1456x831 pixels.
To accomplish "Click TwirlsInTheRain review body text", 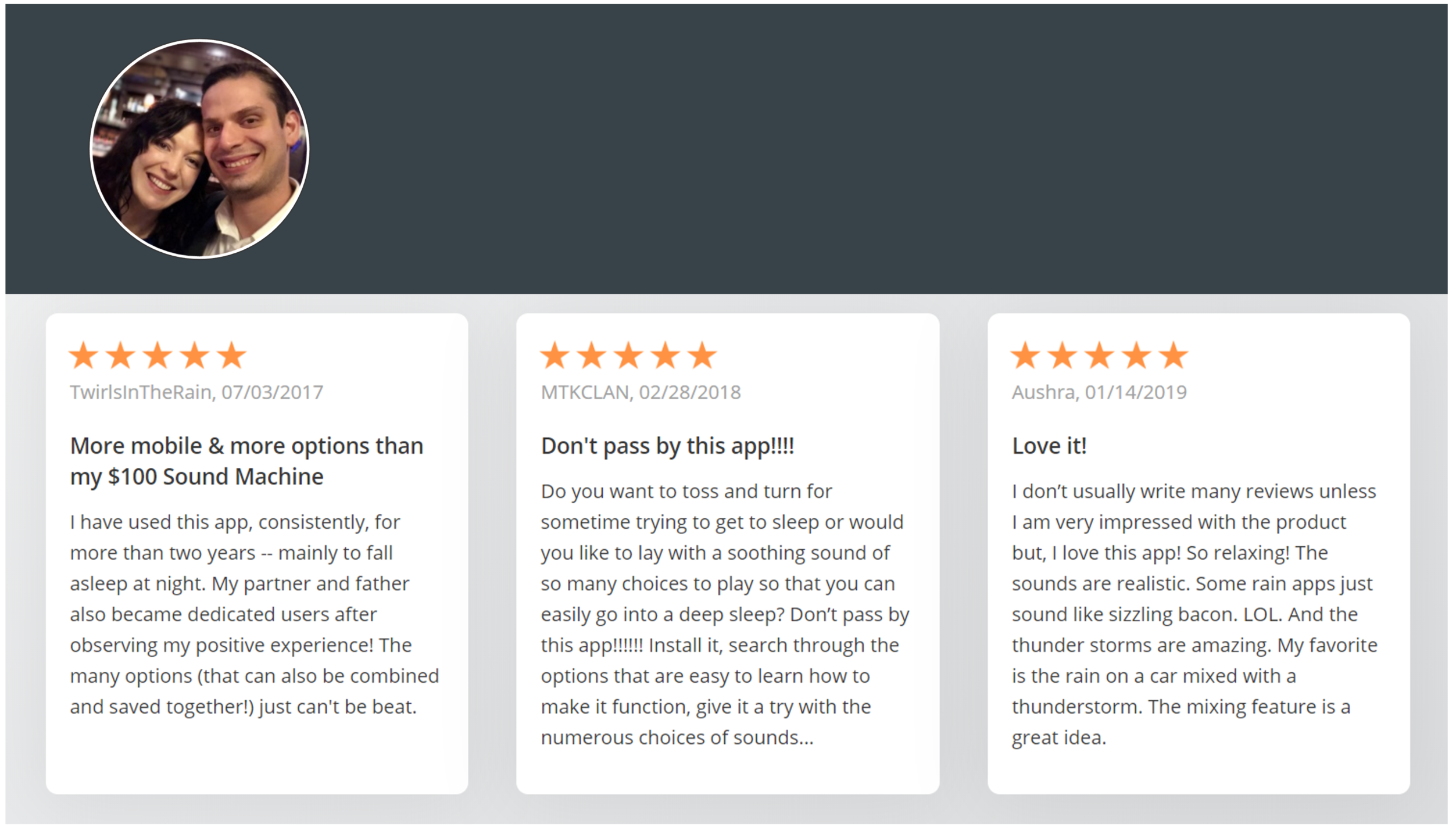I will [255, 614].
